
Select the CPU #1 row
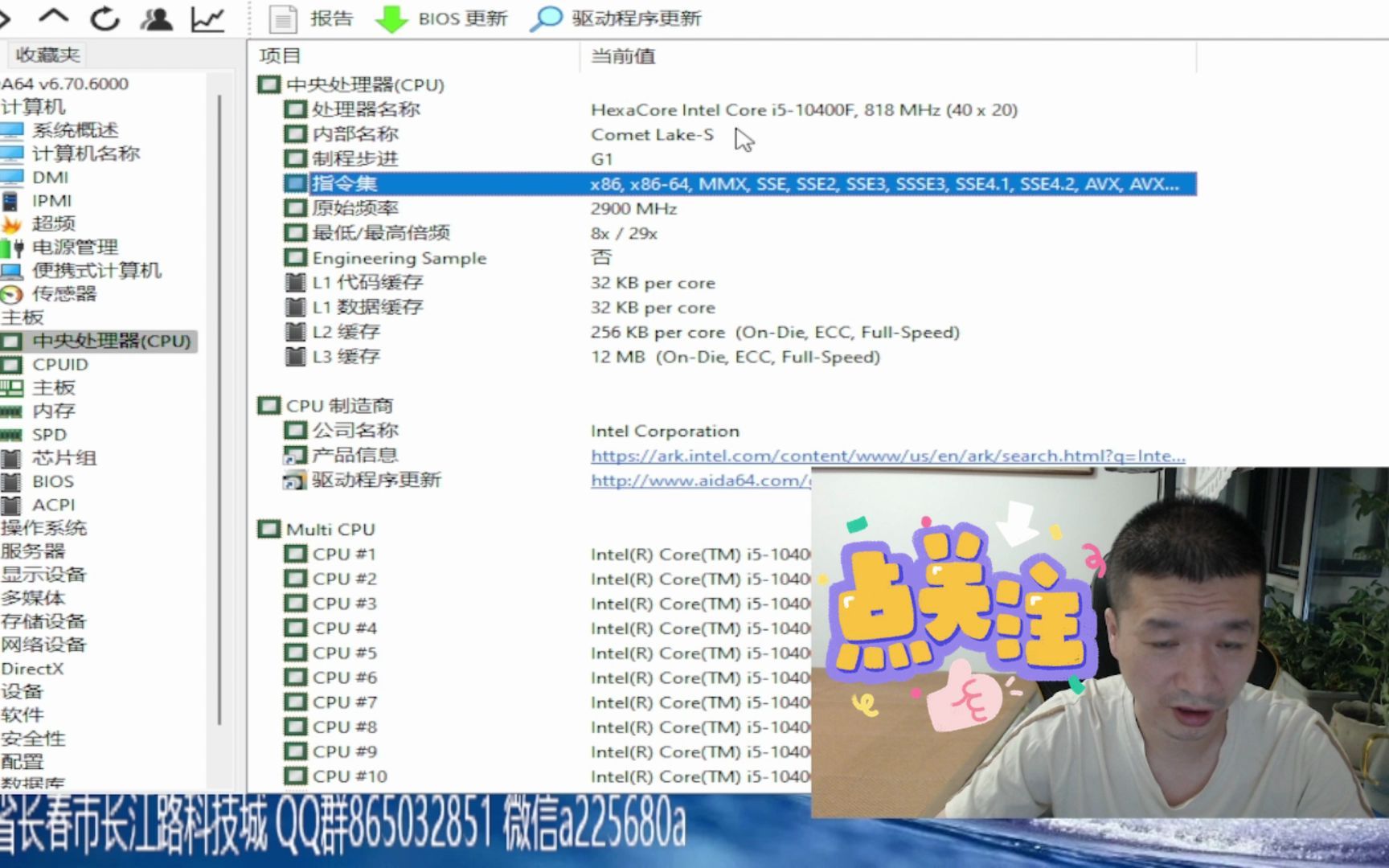pos(547,555)
